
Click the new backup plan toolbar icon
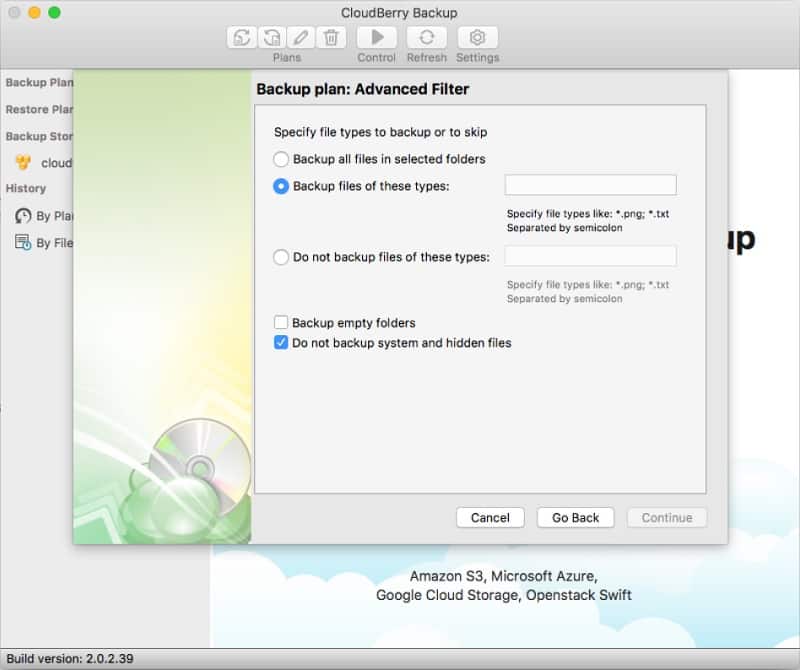pos(242,37)
